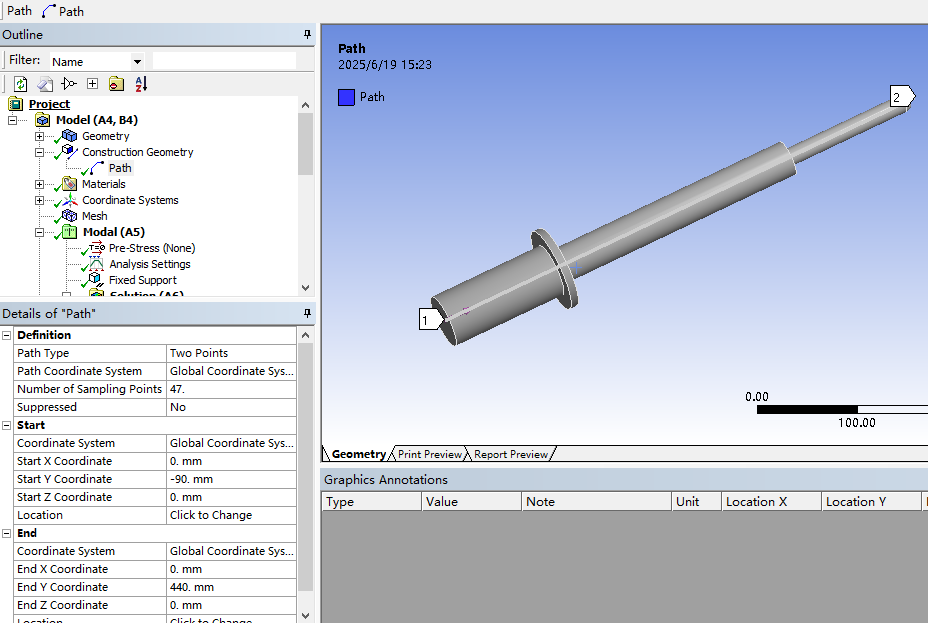928x623 pixels.
Task: Pin the Details of Path panel
Action: pos(307,313)
